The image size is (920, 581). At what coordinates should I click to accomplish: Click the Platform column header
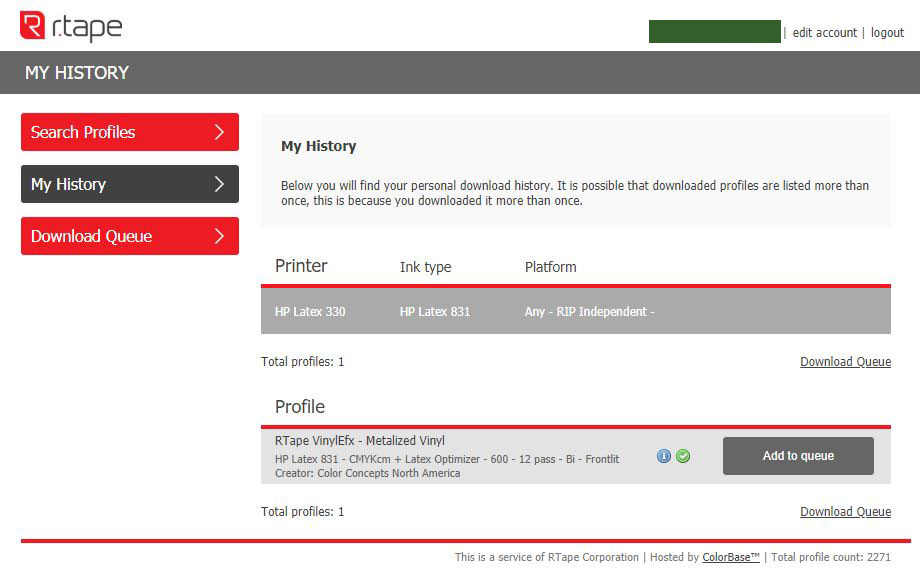[x=550, y=267]
